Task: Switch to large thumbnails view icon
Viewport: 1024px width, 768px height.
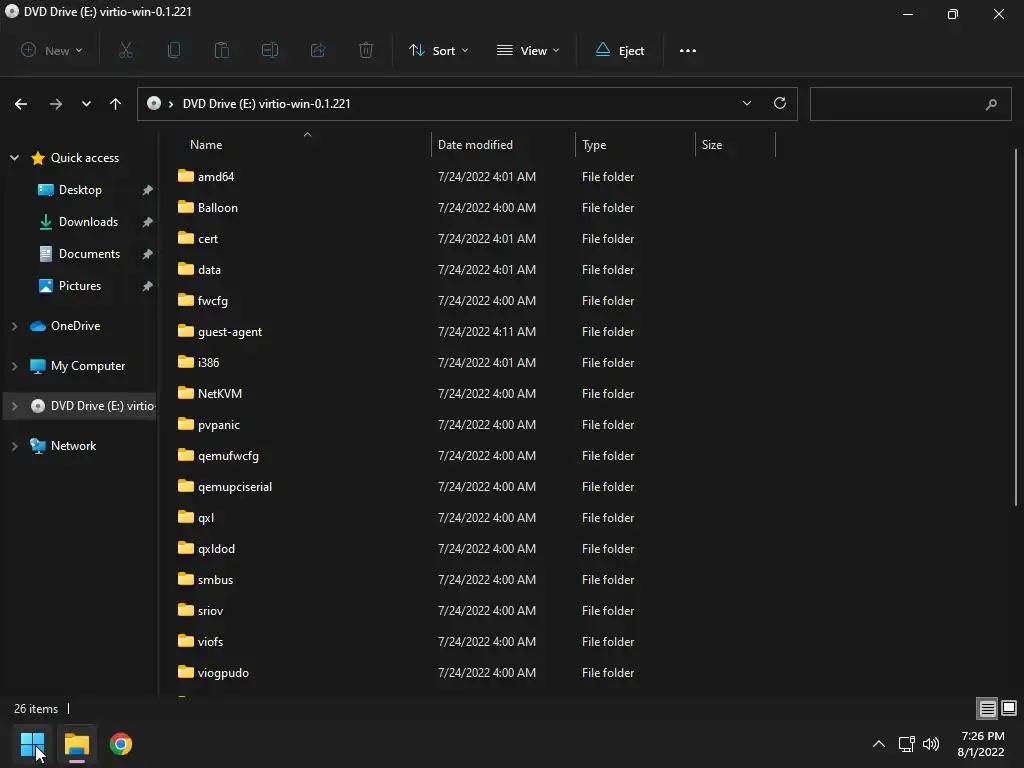Action: [1009, 708]
